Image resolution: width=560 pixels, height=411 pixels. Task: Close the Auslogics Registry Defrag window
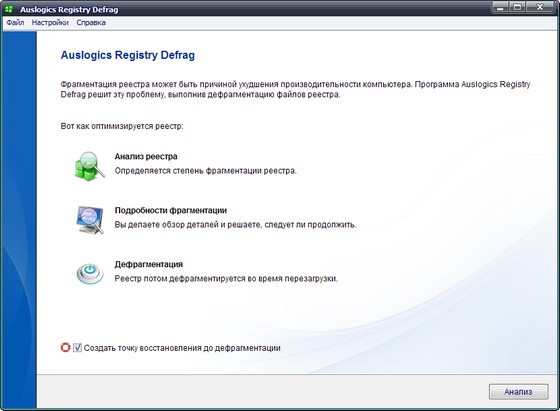(x=540, y=7)
